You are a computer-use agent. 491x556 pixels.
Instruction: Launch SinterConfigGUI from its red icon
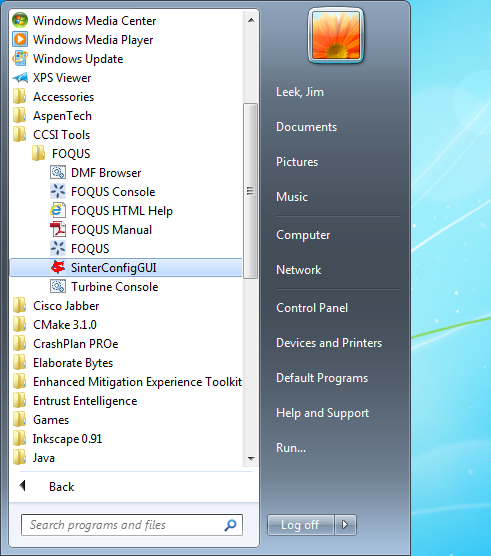[58, 268]
